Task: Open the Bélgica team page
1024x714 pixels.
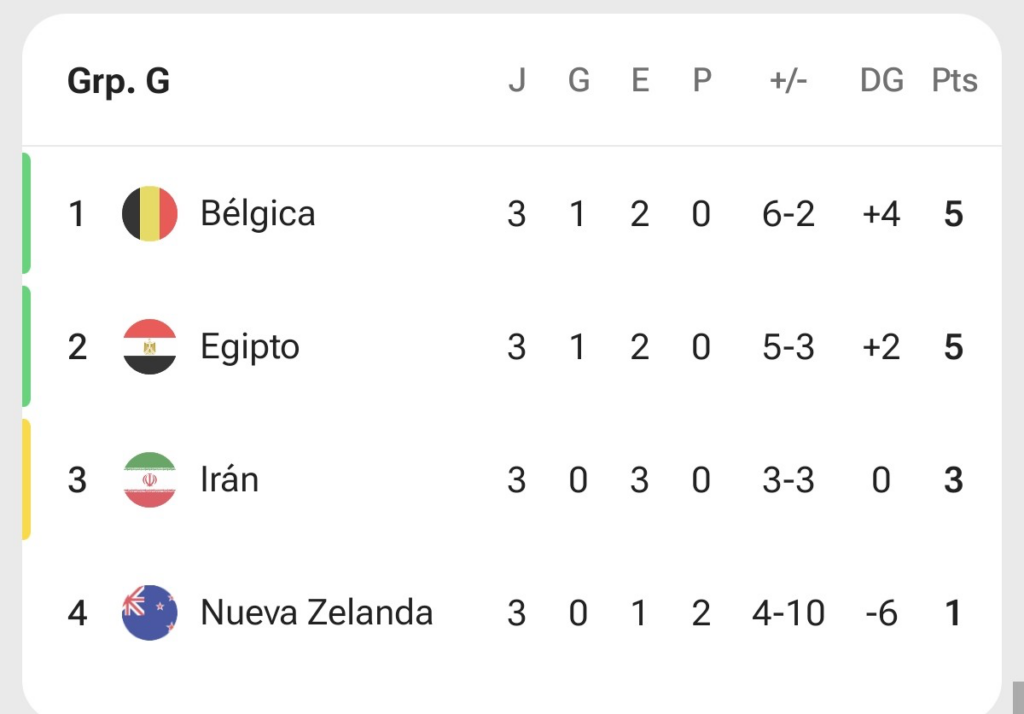Action: pyautogui.click(x=257, y=214)
